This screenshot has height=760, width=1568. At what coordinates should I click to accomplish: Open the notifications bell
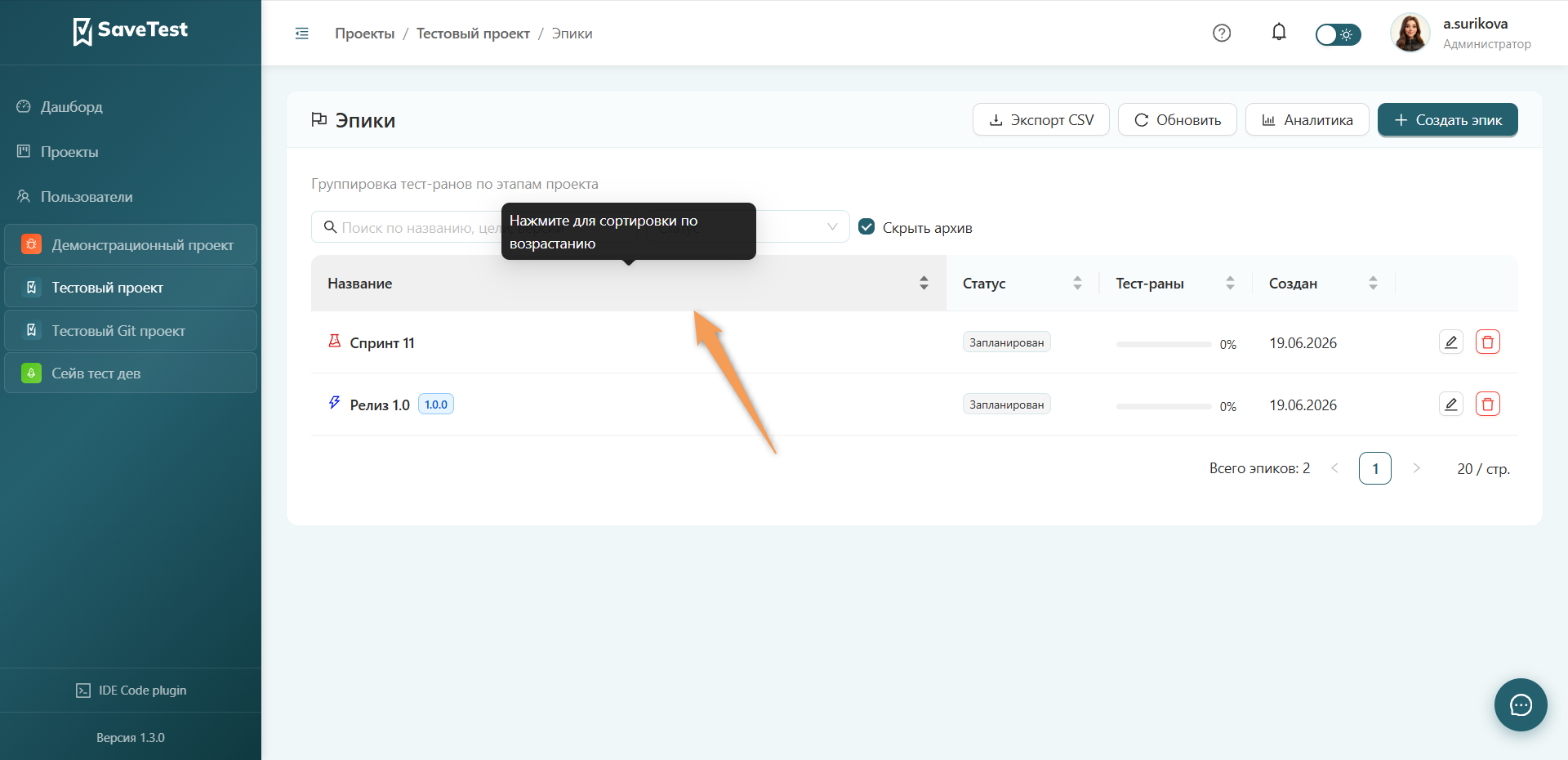click(x=1279, y=33)
